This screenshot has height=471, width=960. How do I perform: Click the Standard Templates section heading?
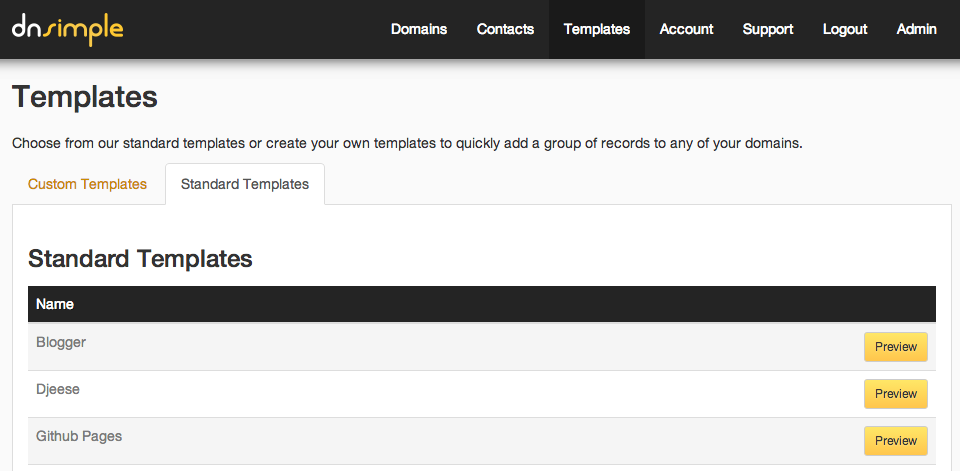click(x=140, y=259)
